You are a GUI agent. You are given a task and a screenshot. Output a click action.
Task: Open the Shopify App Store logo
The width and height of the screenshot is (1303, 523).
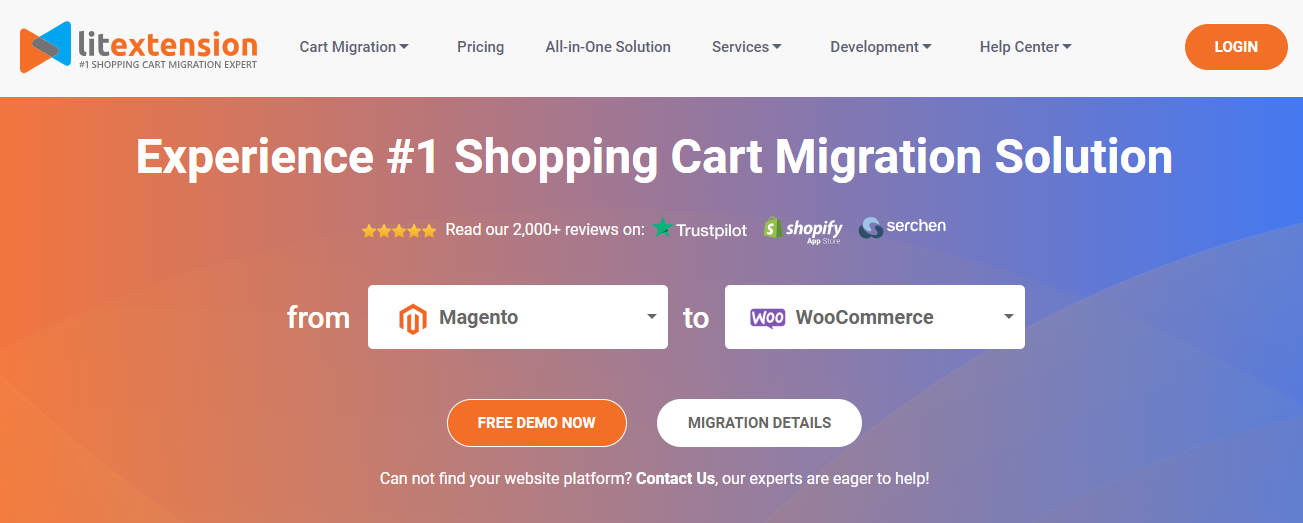pyautogui.click(x=803, y=230)
